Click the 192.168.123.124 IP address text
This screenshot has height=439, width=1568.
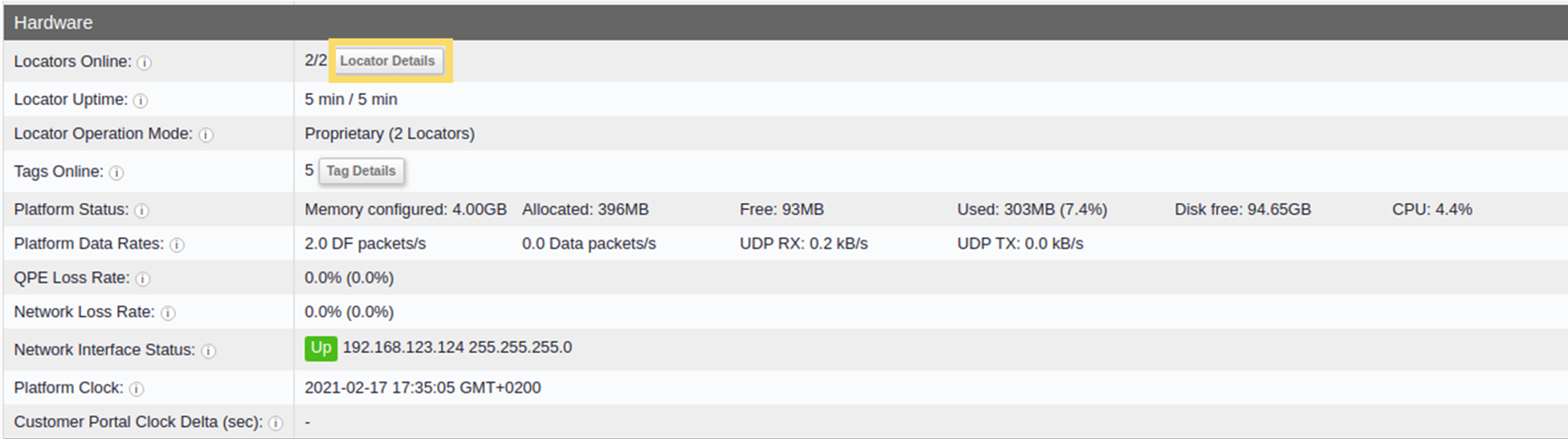(x=403, y=347)
